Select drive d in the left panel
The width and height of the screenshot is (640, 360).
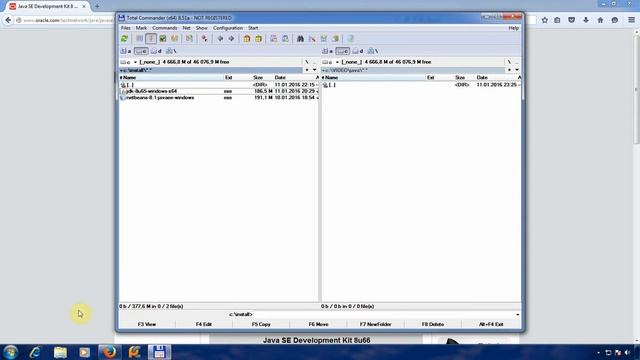pyautogui.click(x=156, y=51)
